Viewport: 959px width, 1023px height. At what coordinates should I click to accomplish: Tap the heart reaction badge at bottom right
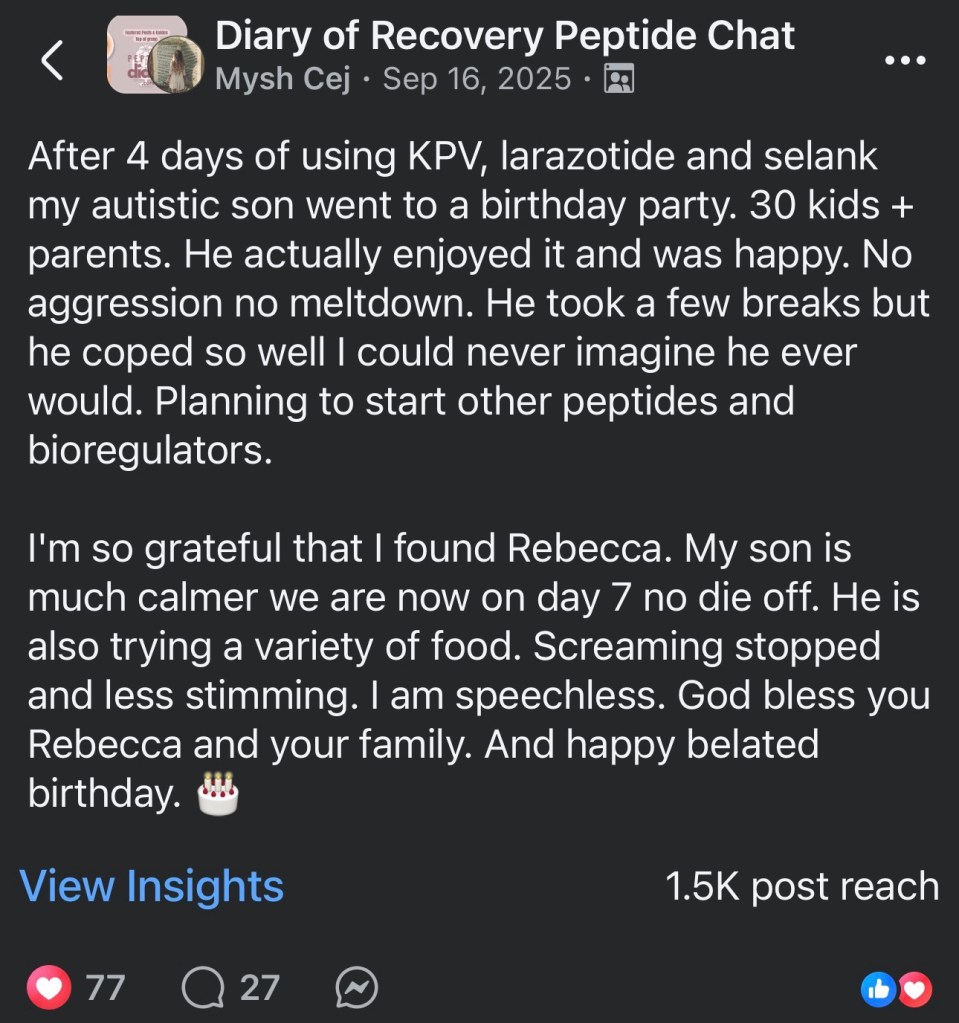pyautogui.click(x=915, y=988)
